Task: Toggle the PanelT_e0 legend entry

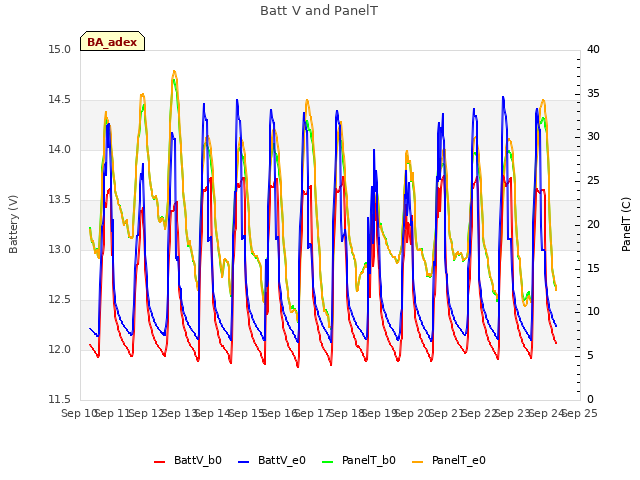Action: click(449, 460)
